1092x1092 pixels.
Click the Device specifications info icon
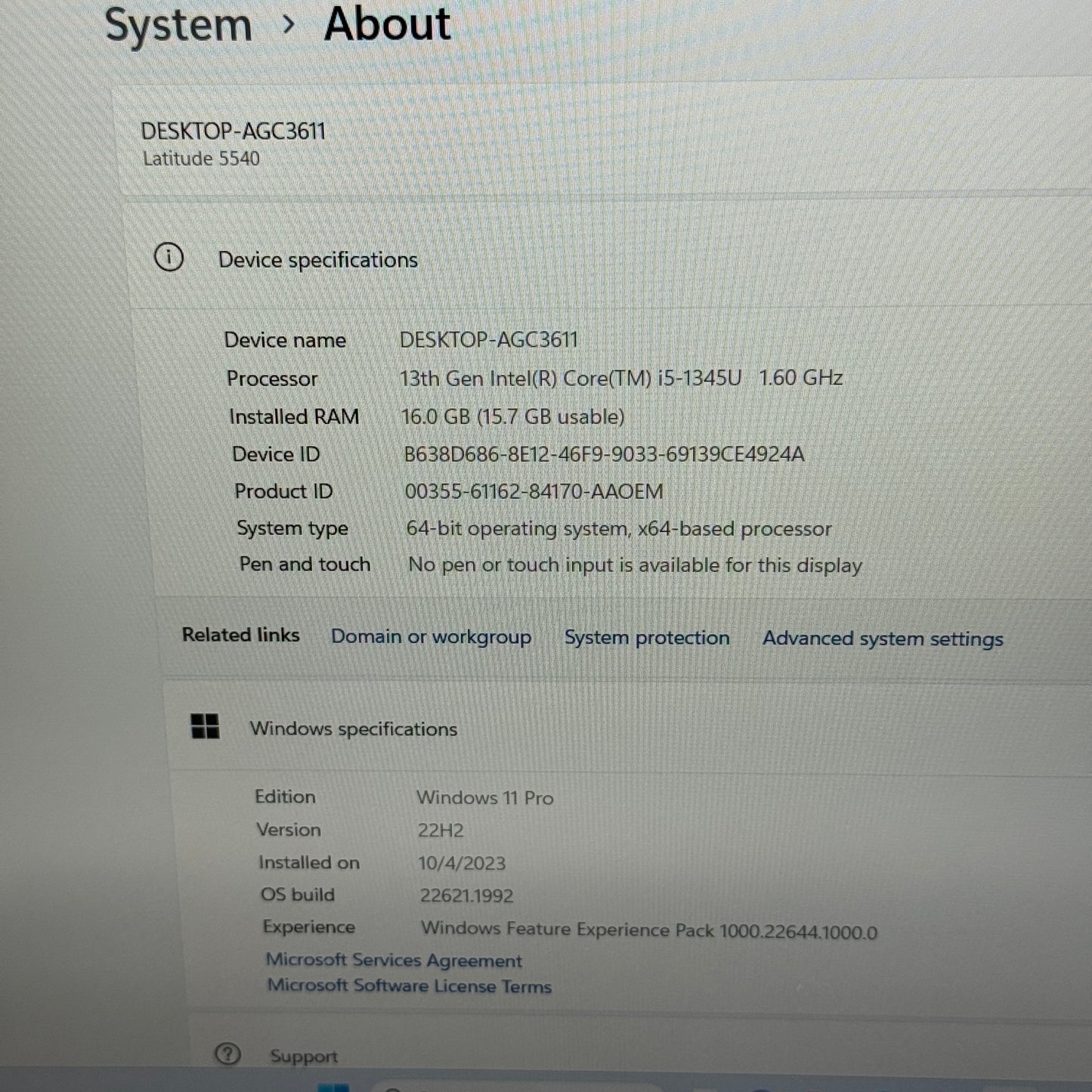click(169, 258)
